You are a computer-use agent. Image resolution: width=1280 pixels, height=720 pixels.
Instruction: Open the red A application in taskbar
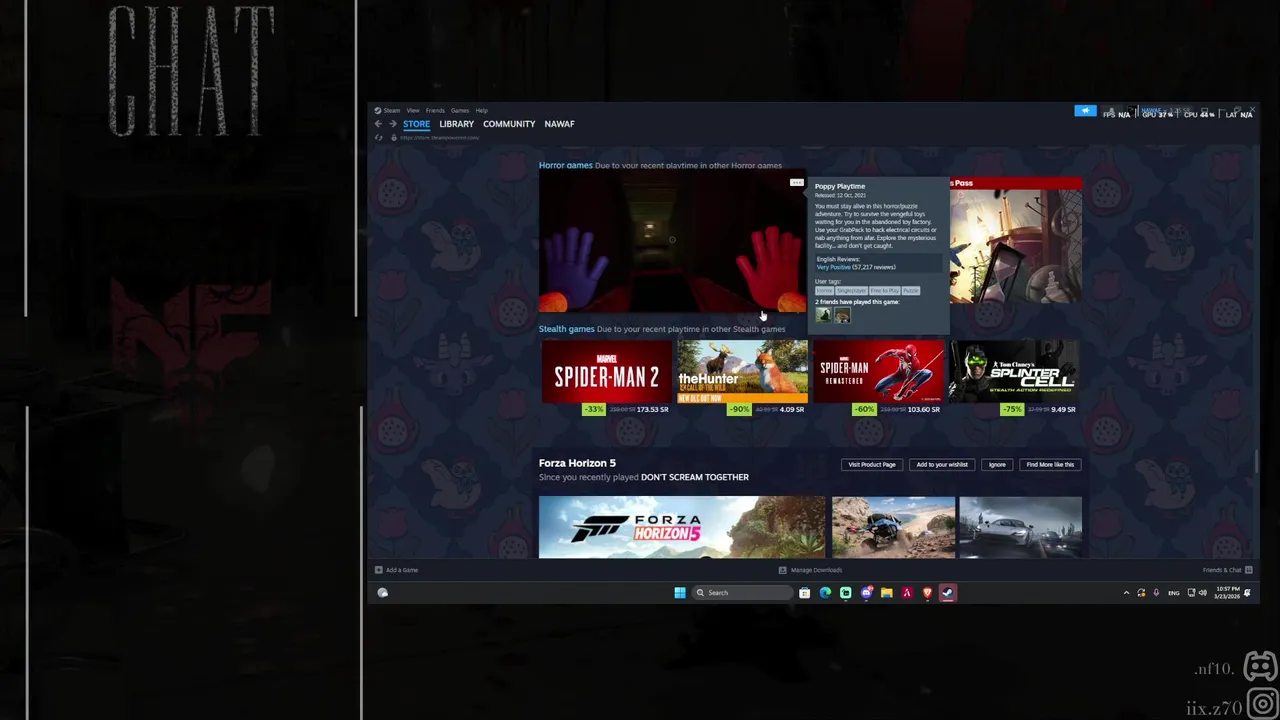[907, 593]
